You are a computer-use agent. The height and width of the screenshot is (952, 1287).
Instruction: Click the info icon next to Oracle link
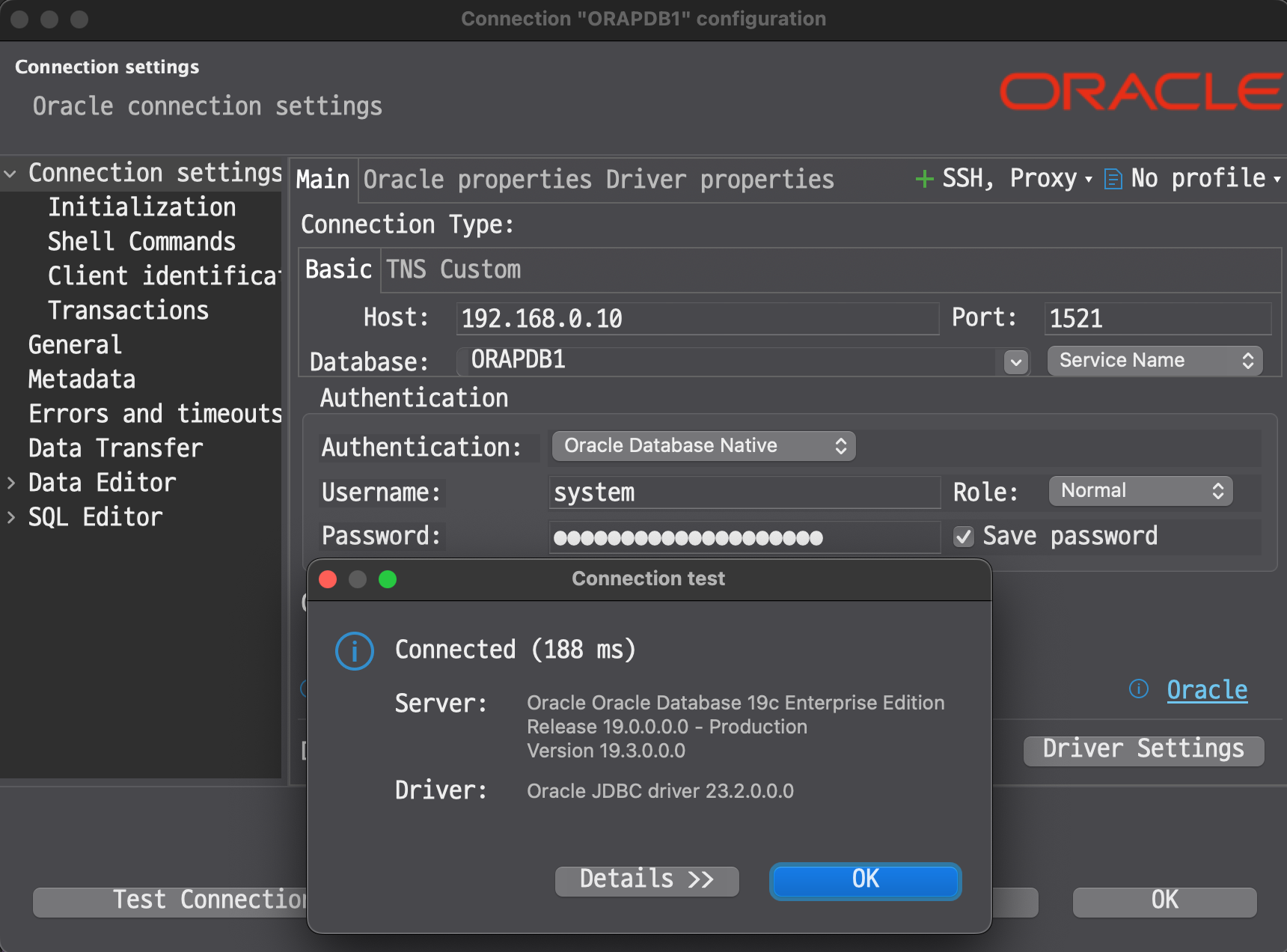(1139, 689)
